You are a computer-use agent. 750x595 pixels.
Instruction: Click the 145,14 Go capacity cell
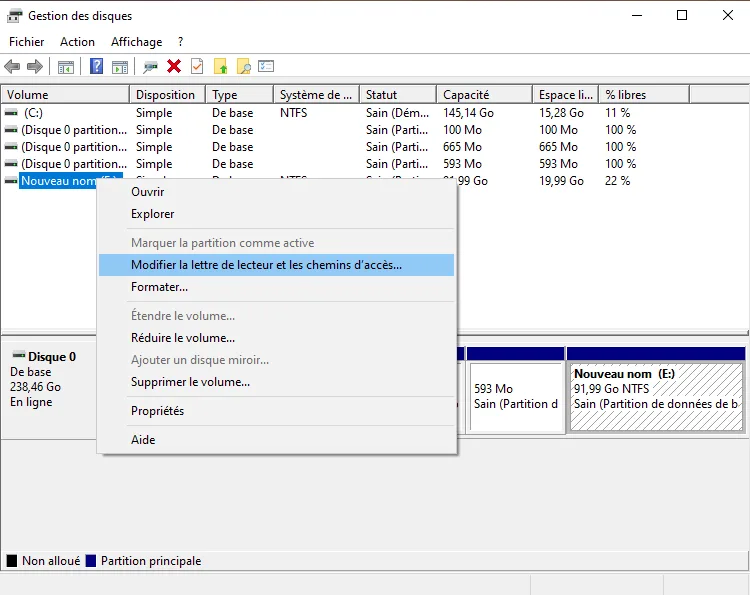click(x=468, y=113)
